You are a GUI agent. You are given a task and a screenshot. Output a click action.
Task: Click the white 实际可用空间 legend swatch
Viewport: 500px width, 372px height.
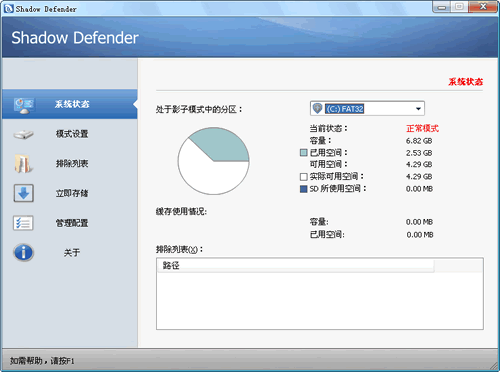[x=304, y=176]
